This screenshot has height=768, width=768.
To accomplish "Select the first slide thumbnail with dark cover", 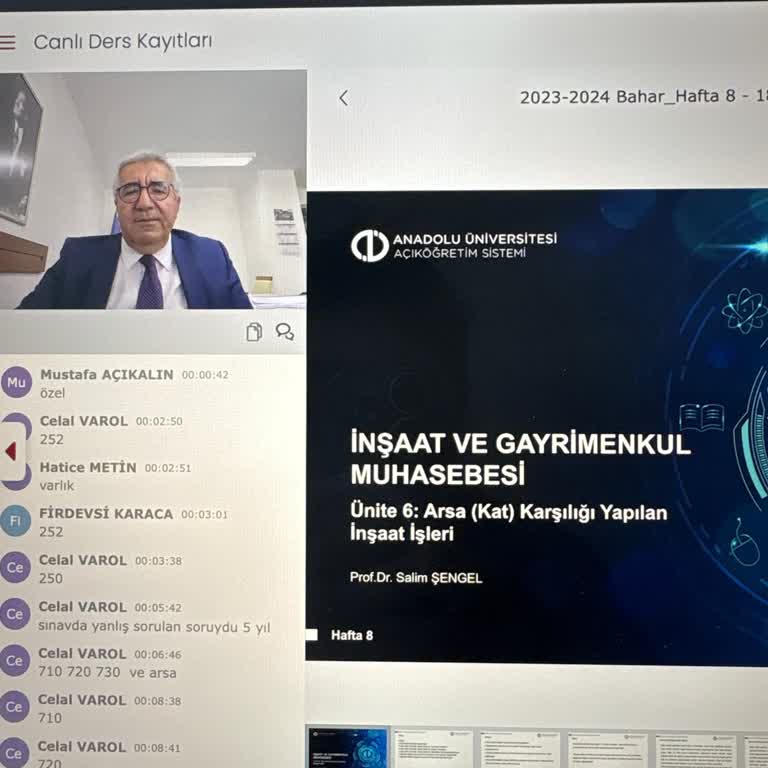I will pos(348,748).
